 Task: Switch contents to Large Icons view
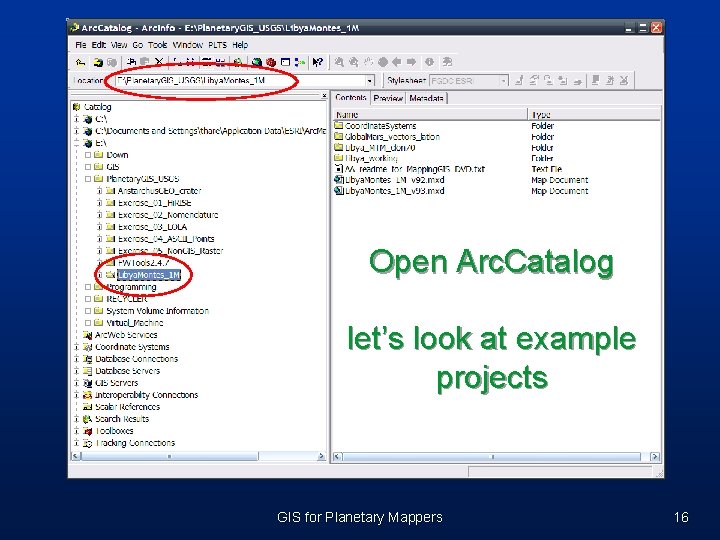[177, 62]
